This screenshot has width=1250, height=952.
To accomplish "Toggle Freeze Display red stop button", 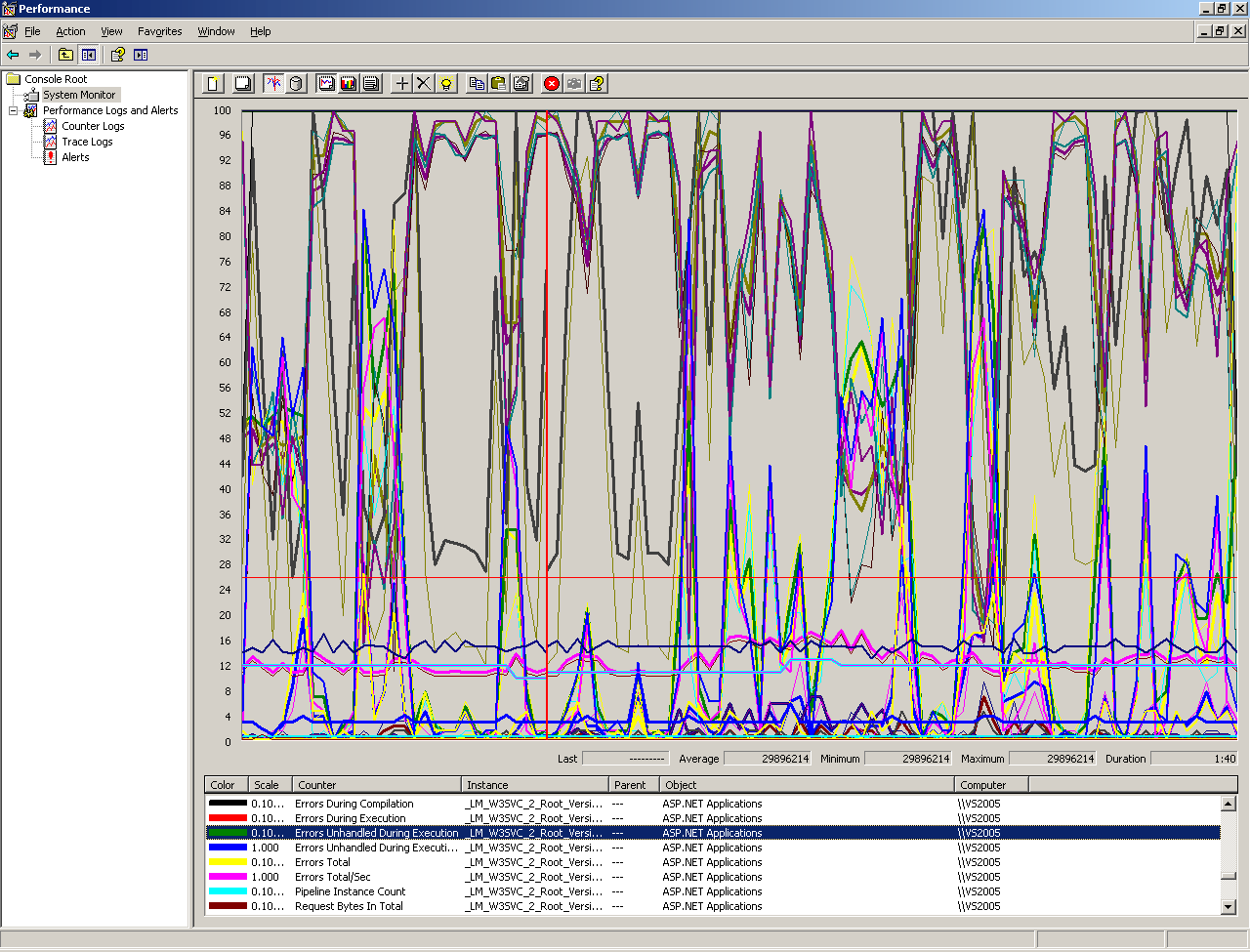I will [x=552, y=84].
